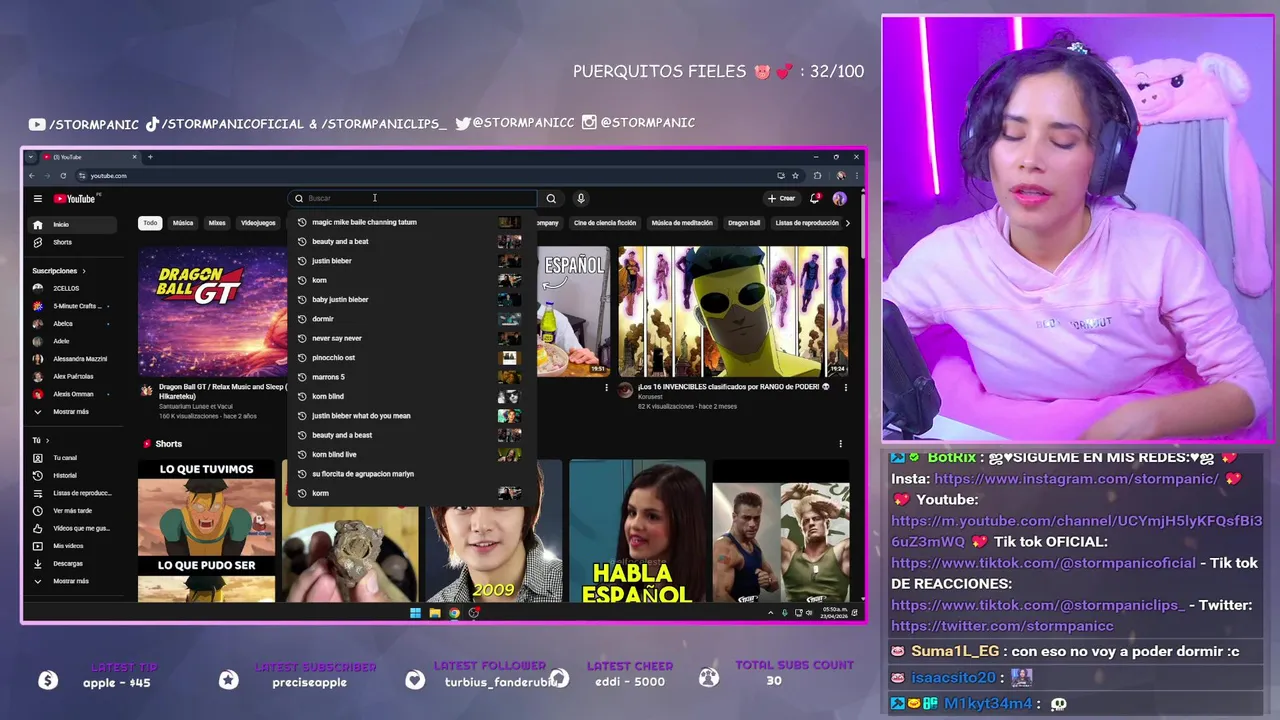Click the YouTube logo

point(75,198)
